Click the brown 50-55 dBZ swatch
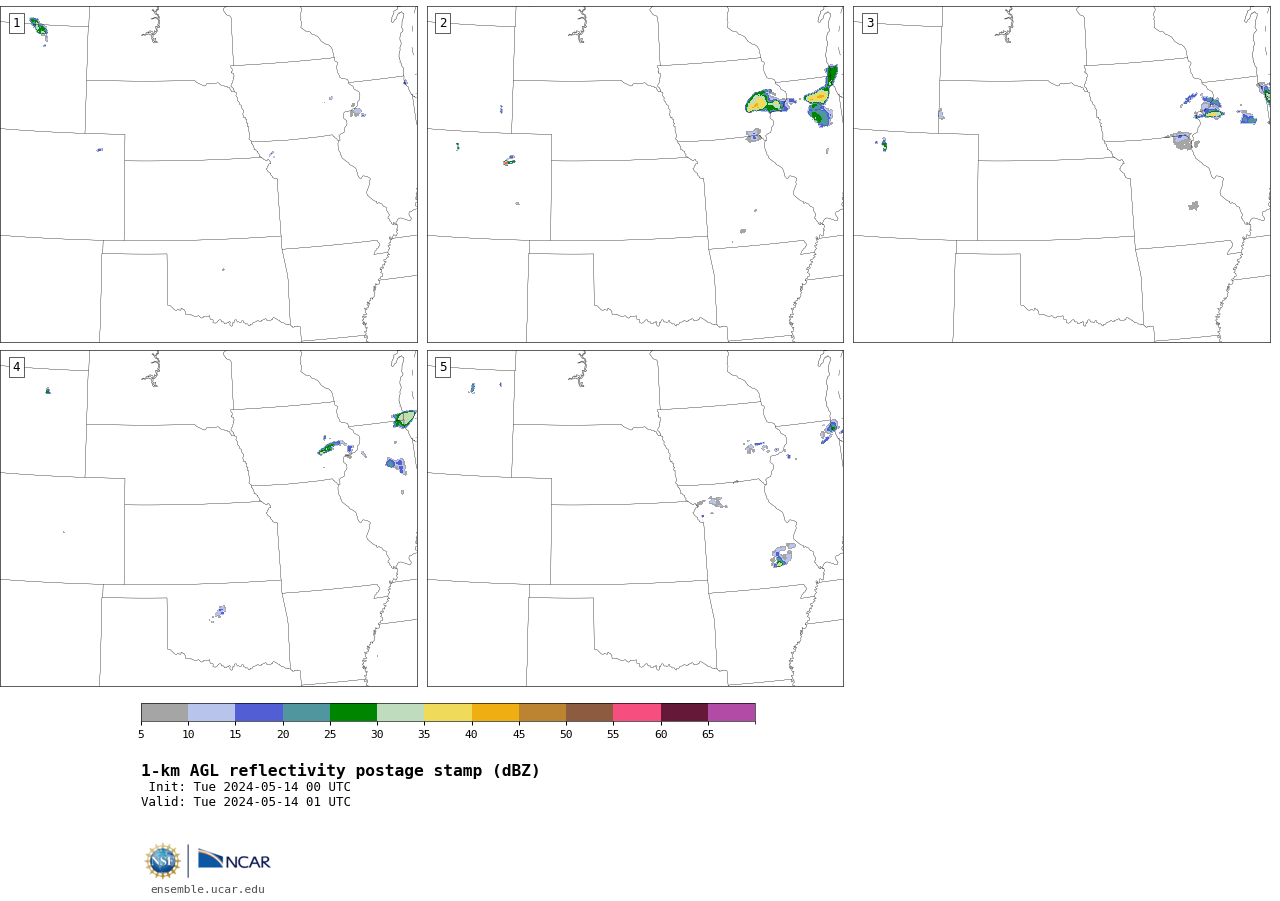1280x901 pixels. pyautogui.click(x=589, y=712)
